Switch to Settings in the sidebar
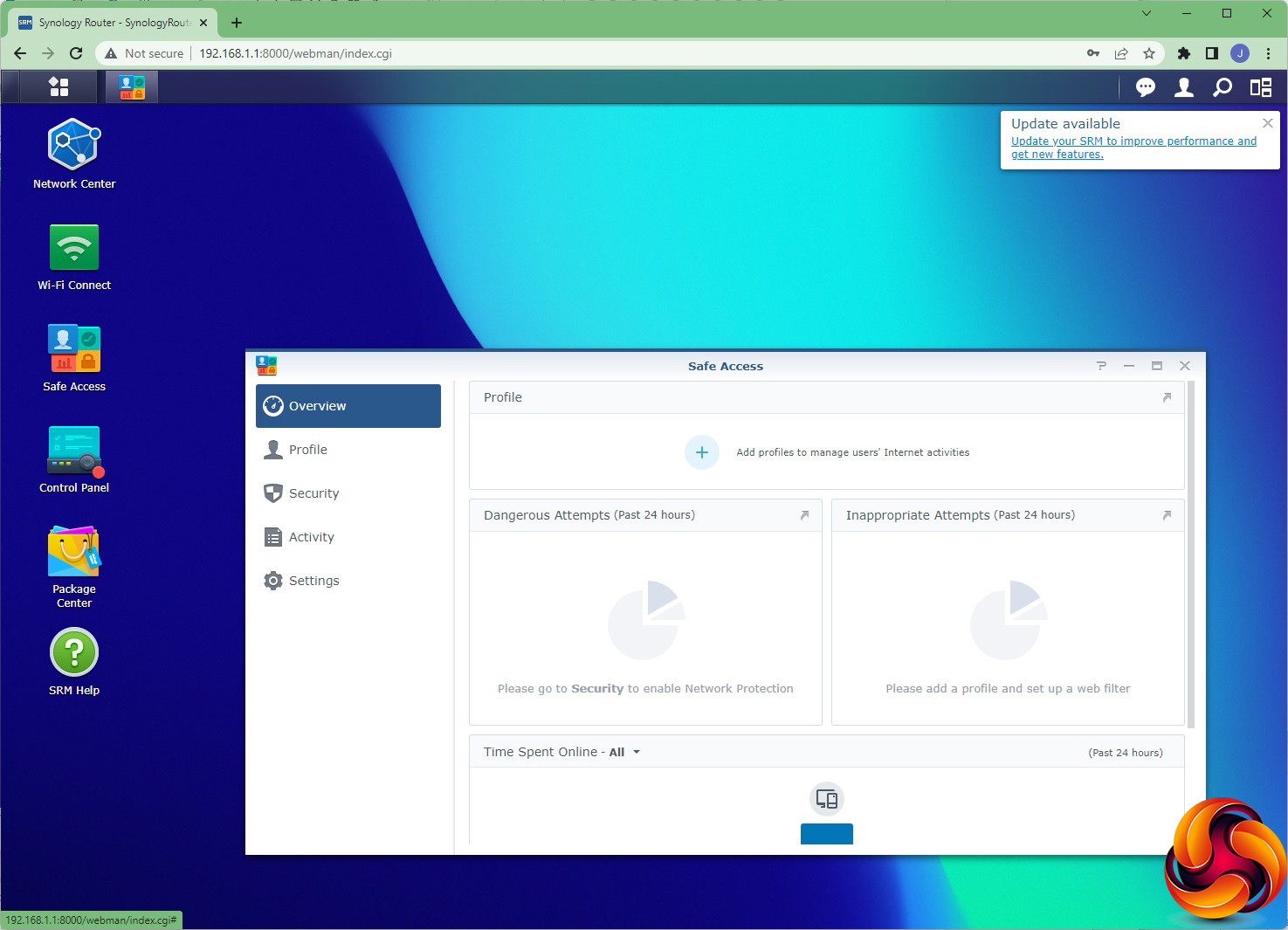The width and height of the screenshot is (1288, 930). click(x=348, y=581)
